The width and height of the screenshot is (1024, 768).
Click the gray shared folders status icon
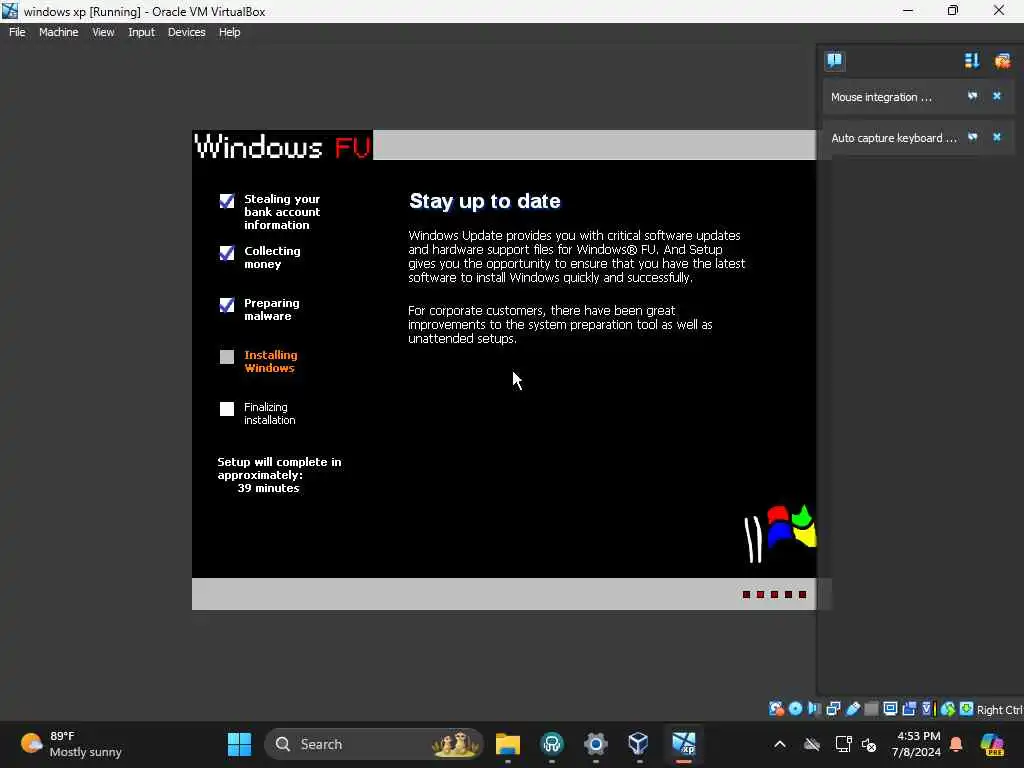(871, 709)
